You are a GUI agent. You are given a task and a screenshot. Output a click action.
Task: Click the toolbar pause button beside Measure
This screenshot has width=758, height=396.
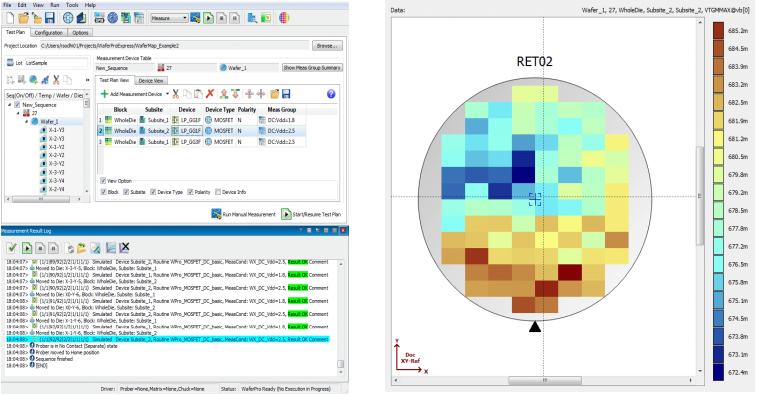point(234,18)
